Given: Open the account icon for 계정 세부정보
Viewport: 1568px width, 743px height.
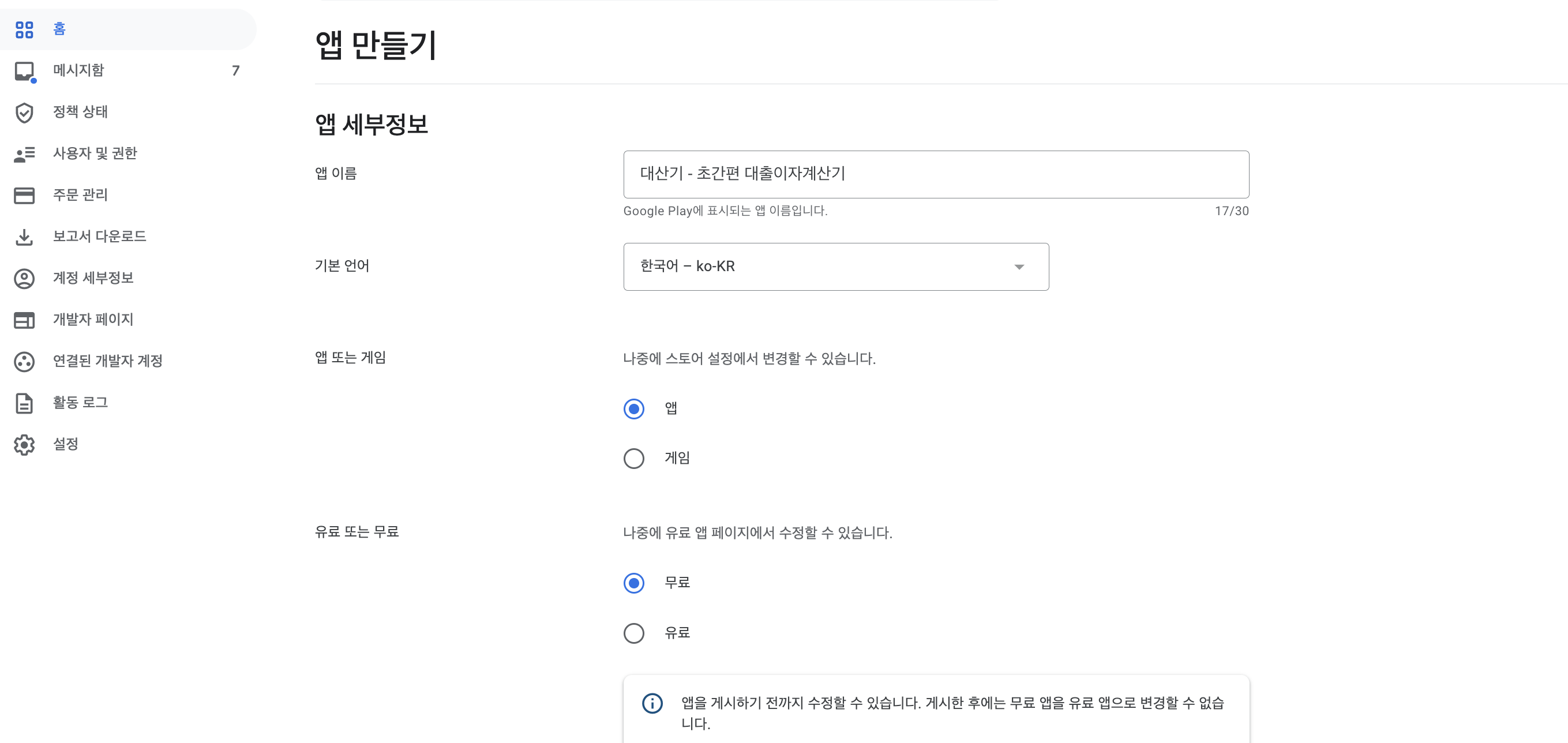Looking at the screenshot, I should pyautogui.click(x=24, y=279).
